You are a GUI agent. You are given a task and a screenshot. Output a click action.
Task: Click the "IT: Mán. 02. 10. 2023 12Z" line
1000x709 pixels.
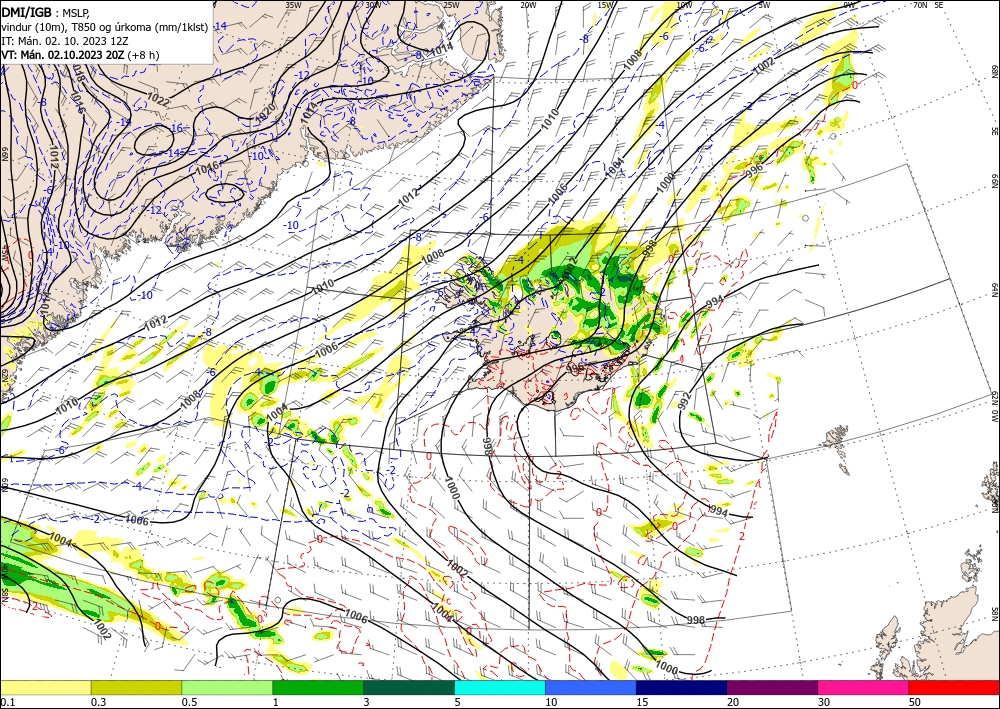coord(64,41)
